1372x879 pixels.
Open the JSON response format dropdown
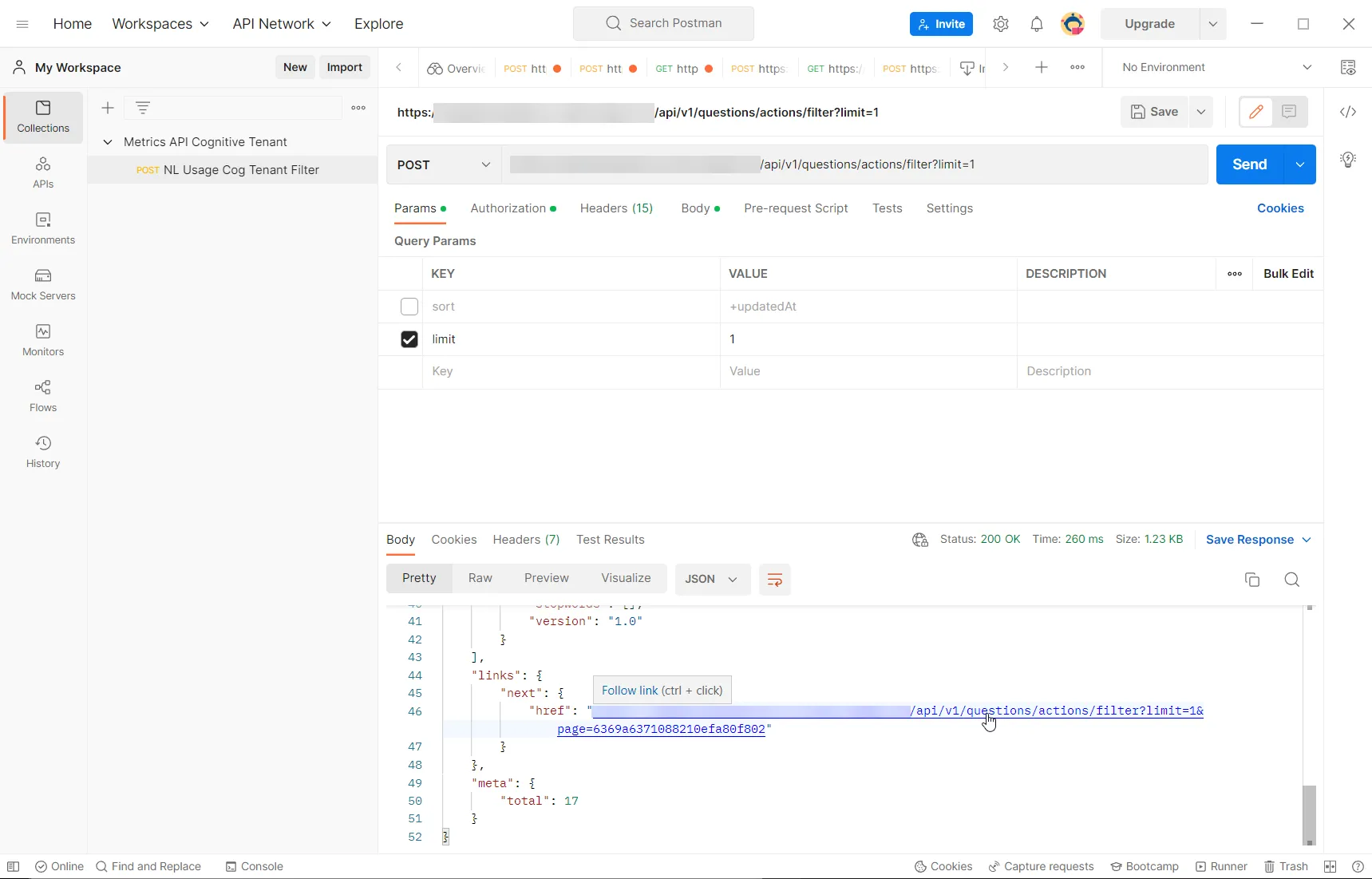coord(711,580)
